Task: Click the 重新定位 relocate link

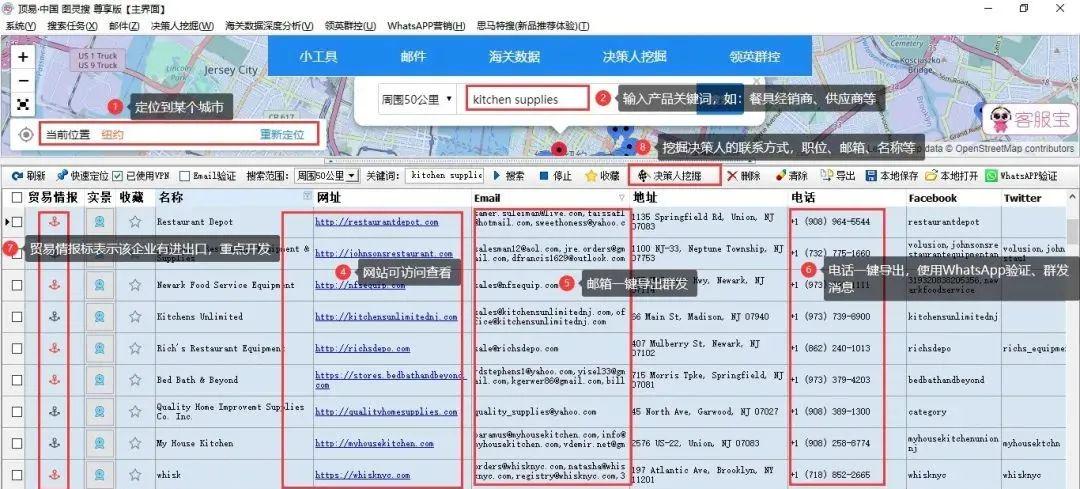Action: click(282, 134)
